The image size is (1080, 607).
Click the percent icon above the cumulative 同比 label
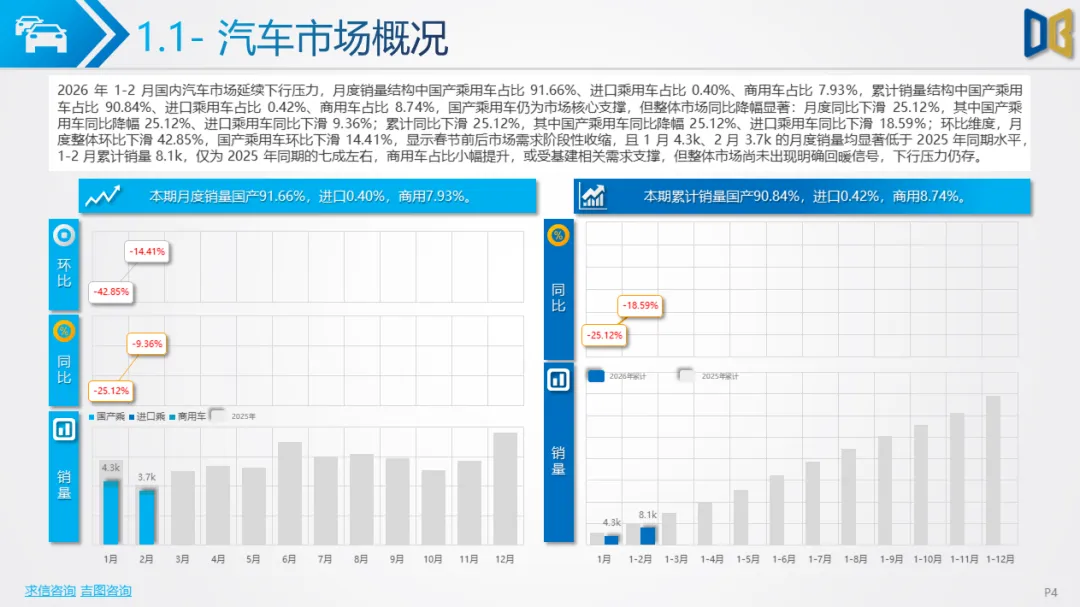(559, 236)
